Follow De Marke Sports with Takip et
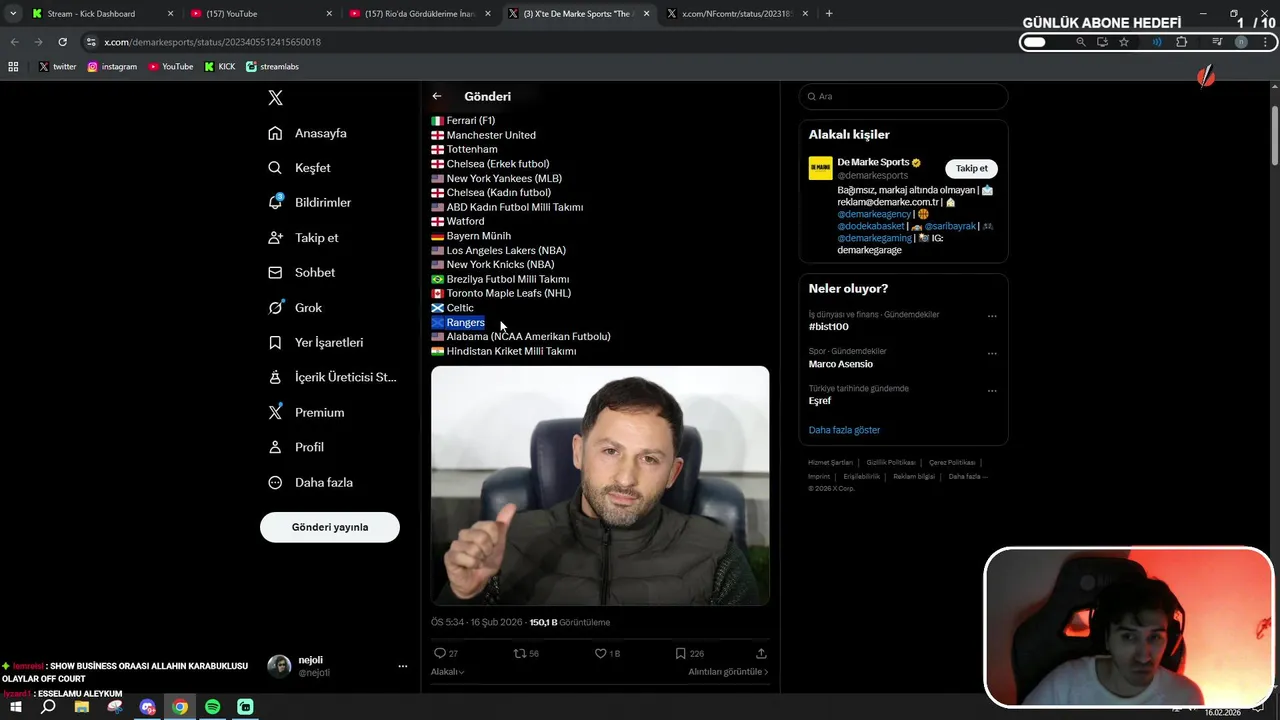 tap(971, 168)
